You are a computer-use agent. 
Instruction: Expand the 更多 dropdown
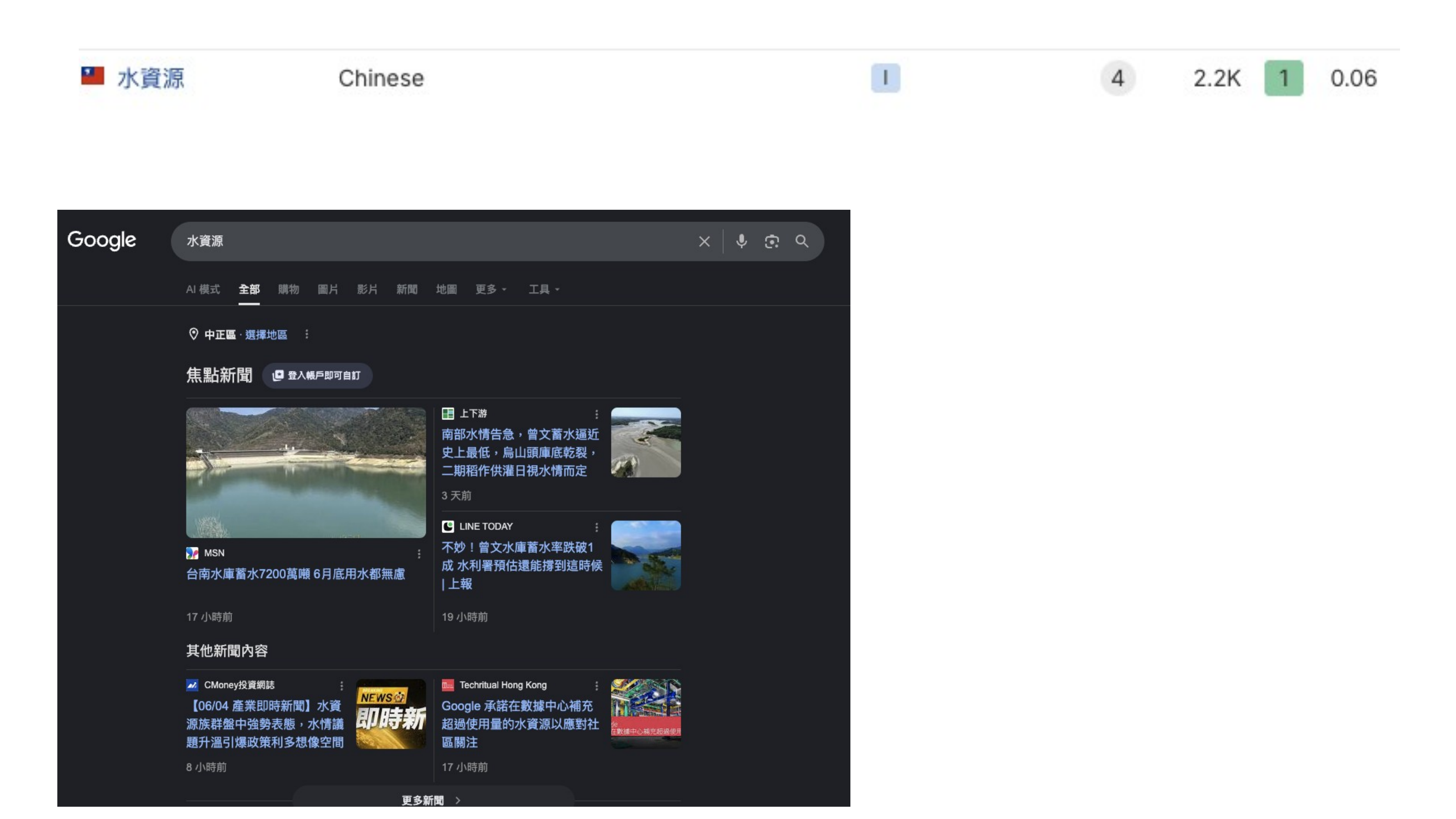tap(491, 289)
